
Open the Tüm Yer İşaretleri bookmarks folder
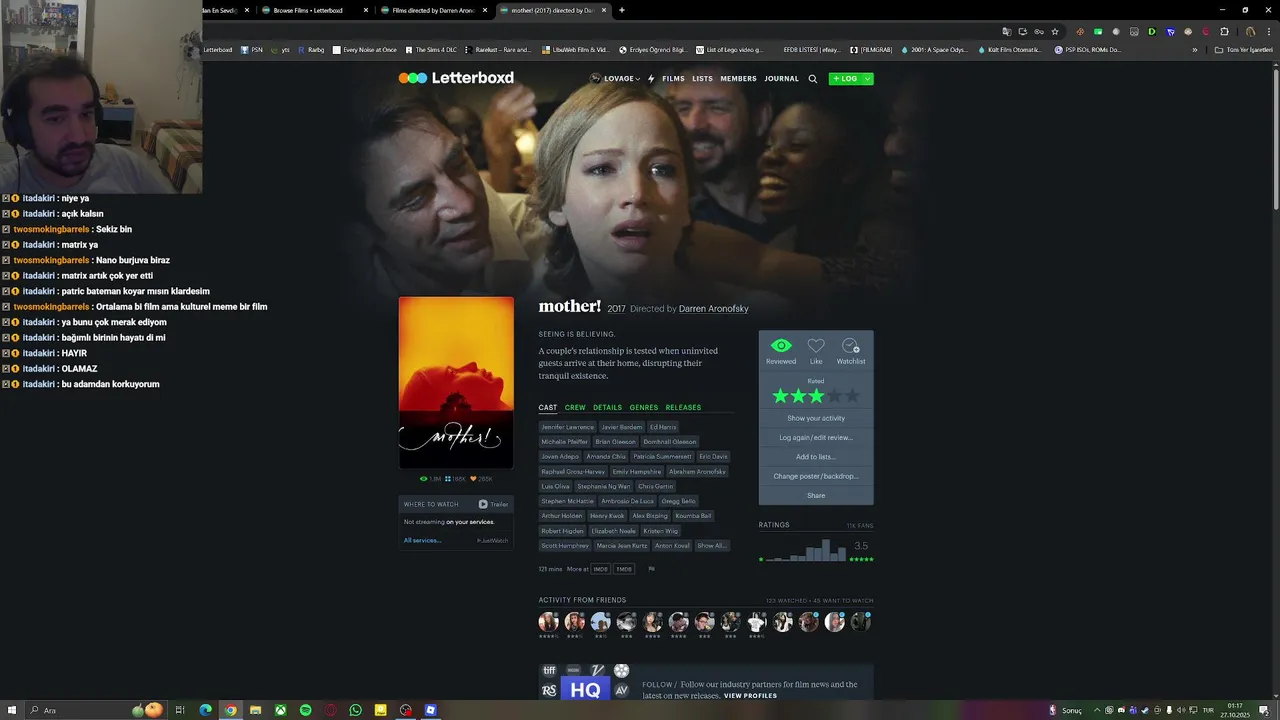click(1243, 49)
